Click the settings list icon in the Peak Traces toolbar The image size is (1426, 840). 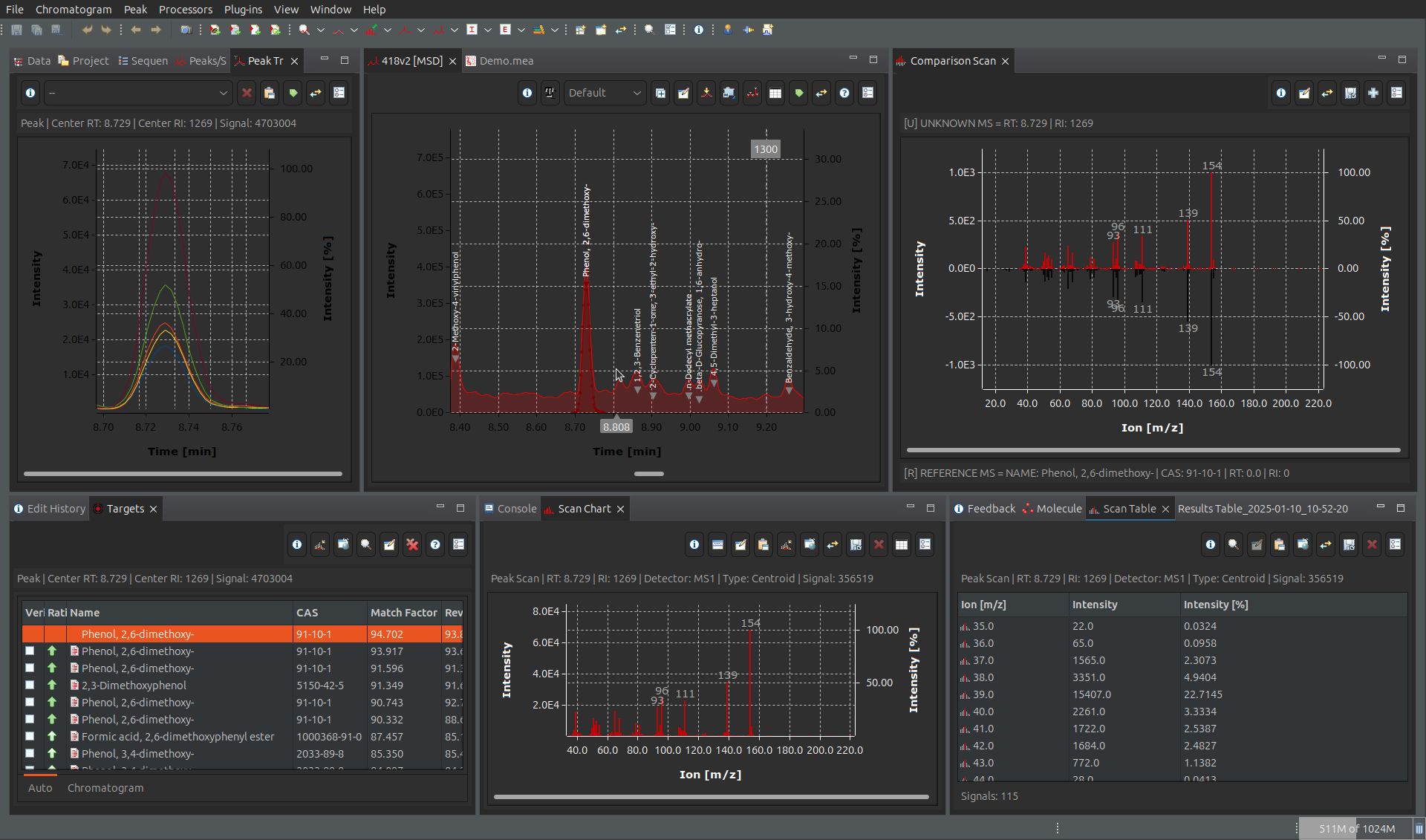pos(339,93)
